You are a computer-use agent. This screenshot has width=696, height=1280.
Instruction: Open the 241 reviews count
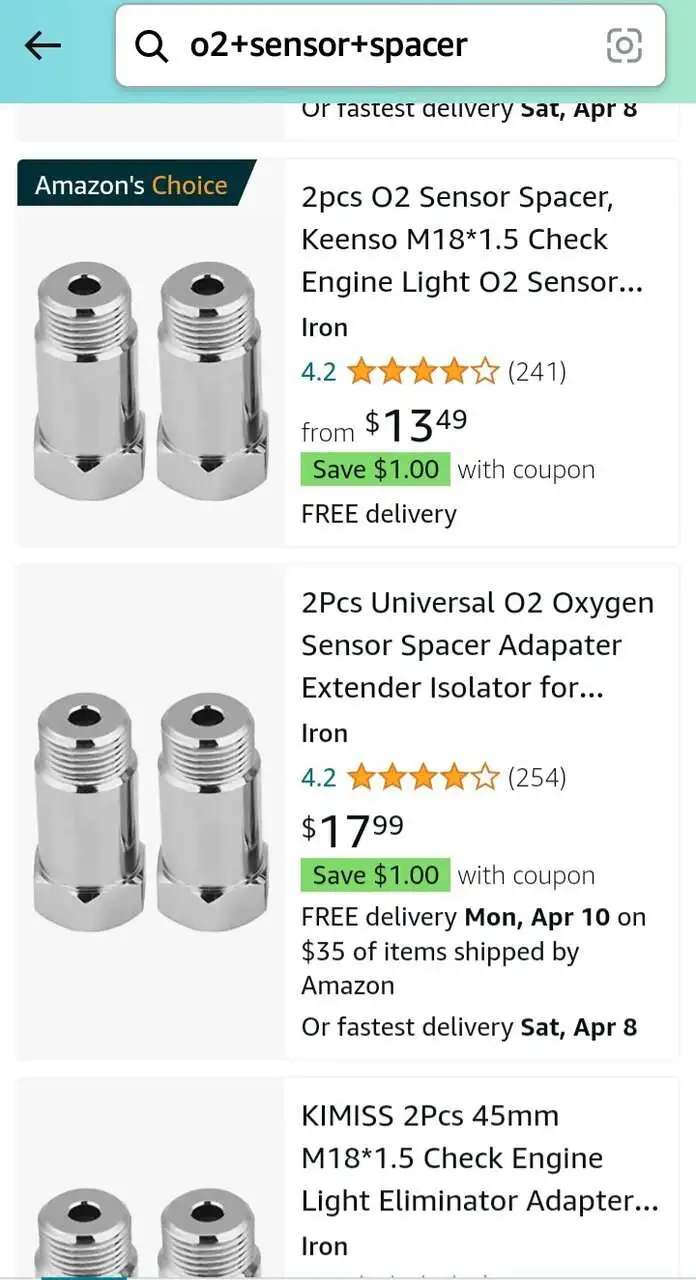pyautogui.click(x=537, y=372)
